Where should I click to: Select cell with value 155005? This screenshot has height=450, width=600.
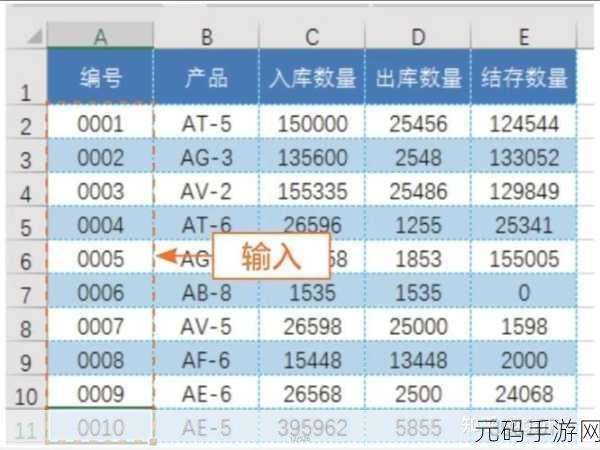(524, 257)
